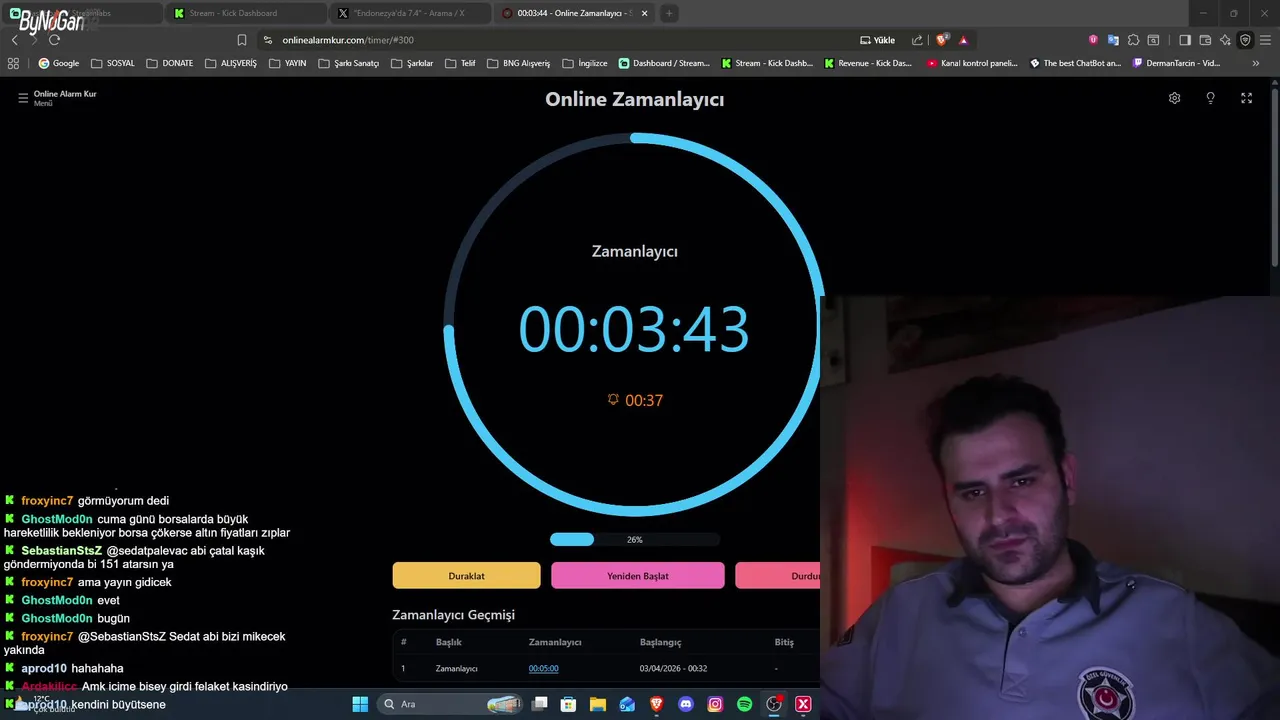Open Windows Start menu
Image resolution: width=1280 pixels, height=720 pixels.
click(x=360, y=704)
